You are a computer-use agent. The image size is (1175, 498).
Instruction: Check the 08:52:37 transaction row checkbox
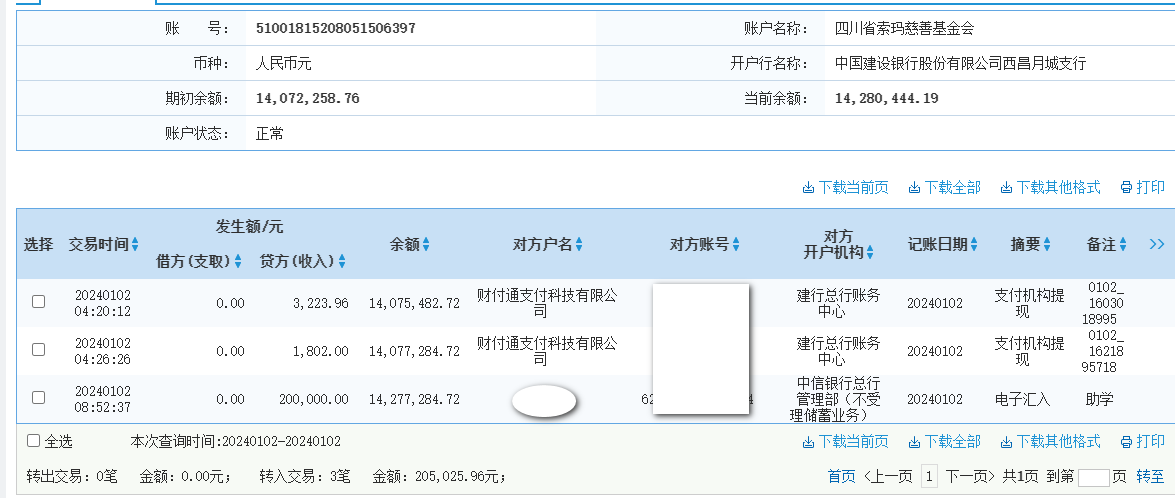click(38, 398)
